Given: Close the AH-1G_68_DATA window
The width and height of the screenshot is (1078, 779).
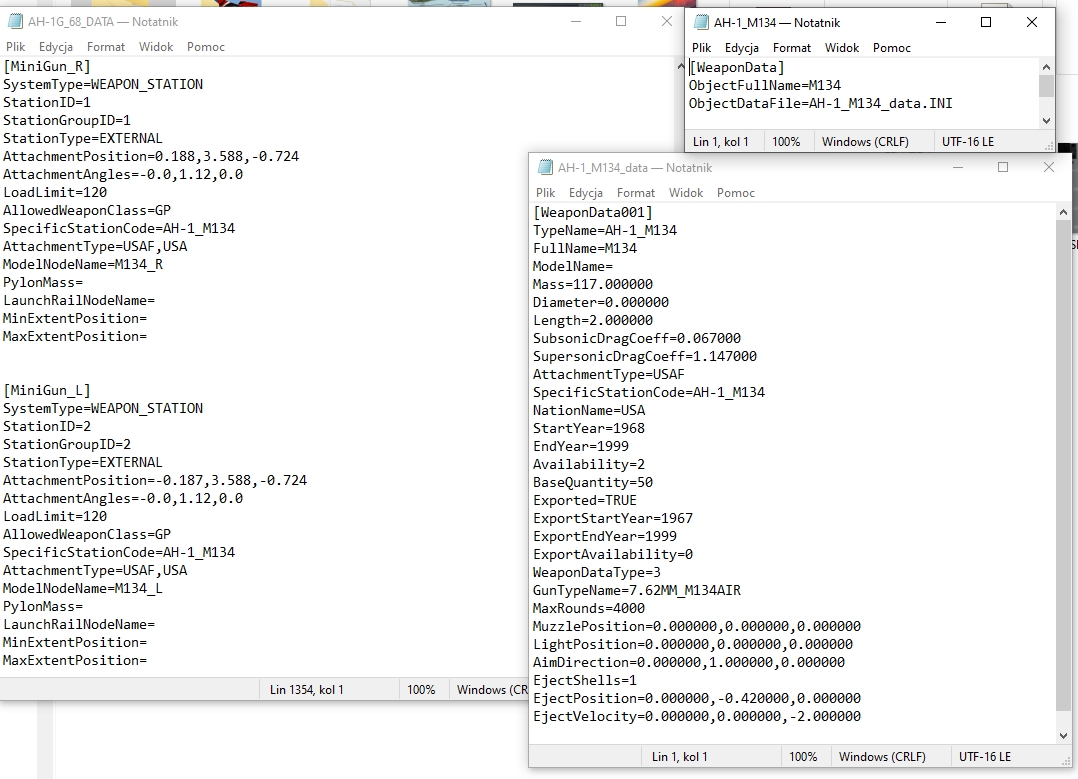Looking at the screenshot, I should point(666,21).
